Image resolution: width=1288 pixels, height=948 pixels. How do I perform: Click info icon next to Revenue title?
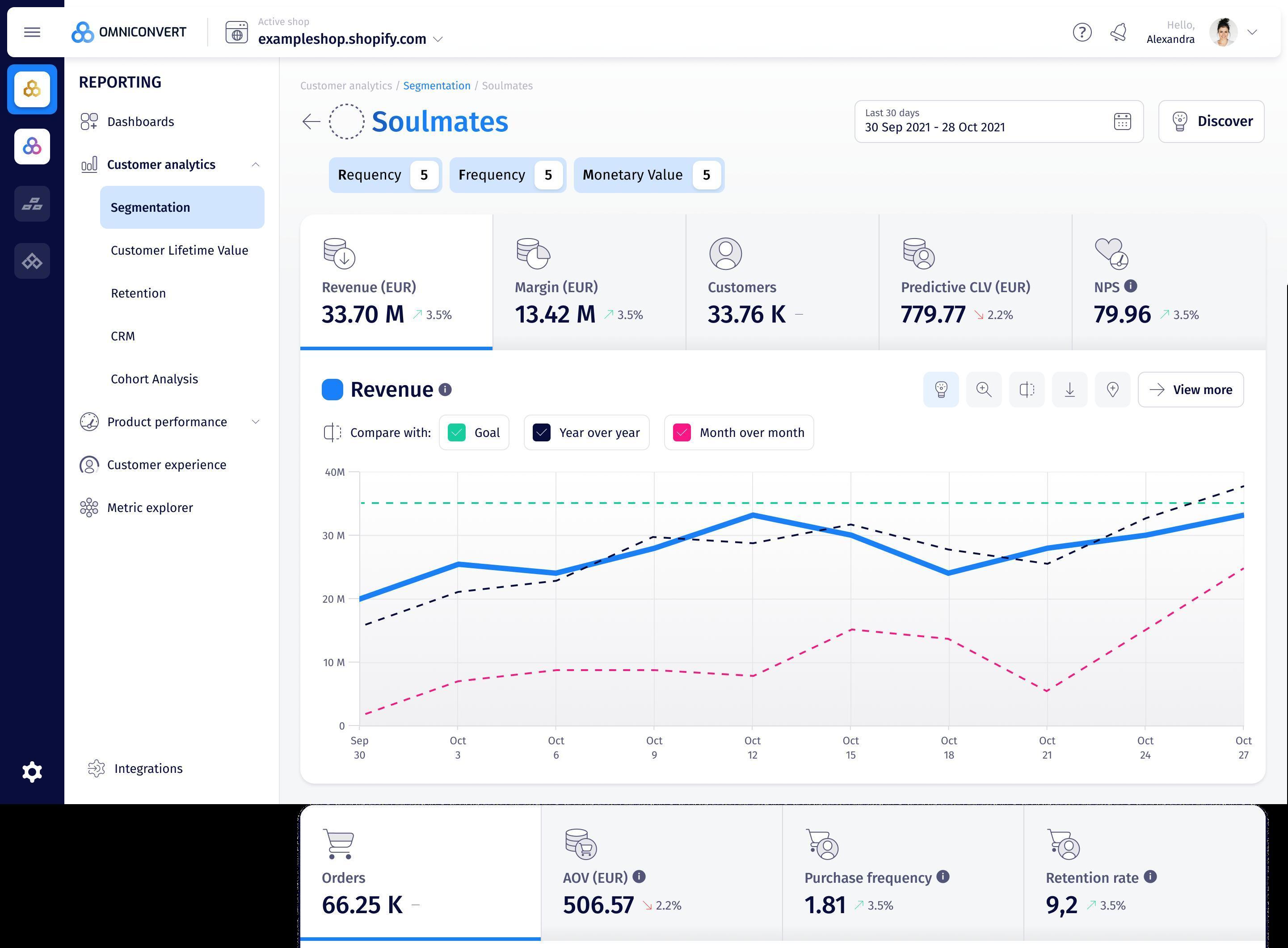point(445,390)
